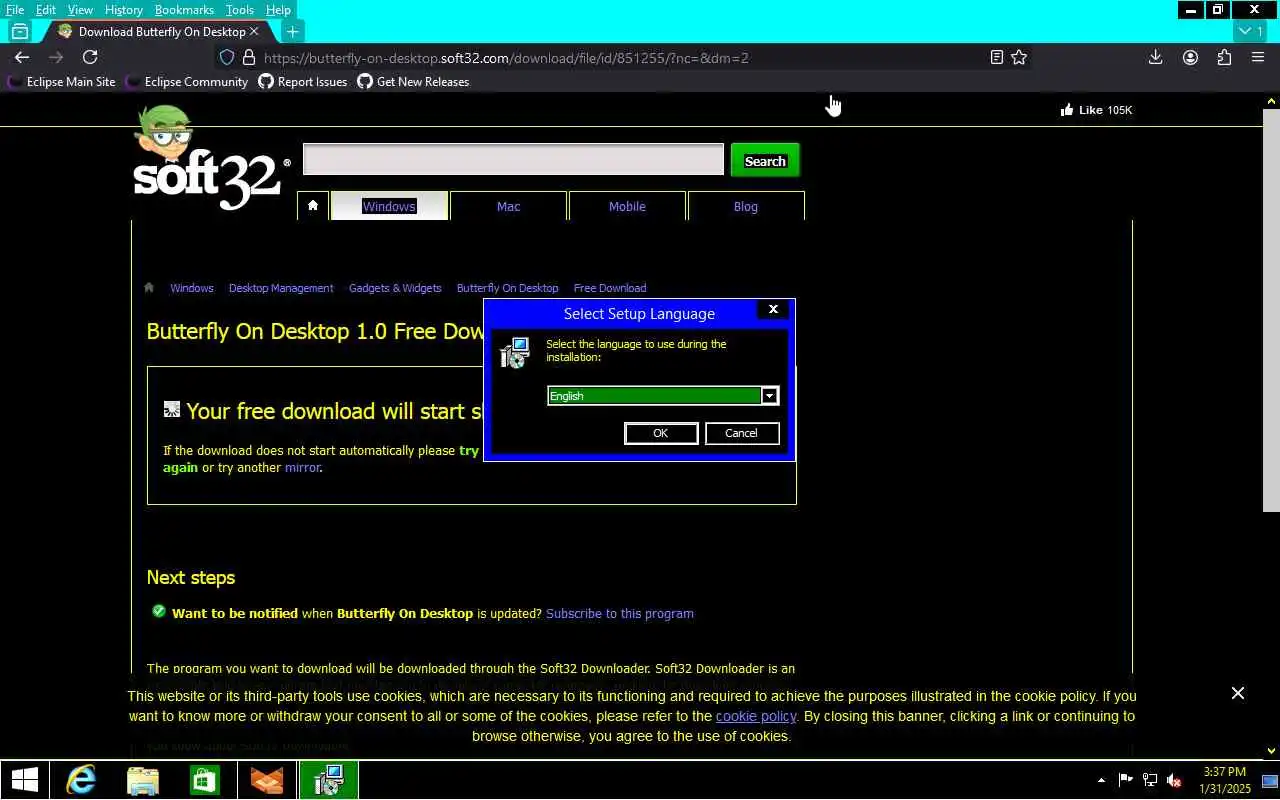Screen dimensions: 1280x800
Task: Toggle reader view in the address bar
Action: click(996, 58)
